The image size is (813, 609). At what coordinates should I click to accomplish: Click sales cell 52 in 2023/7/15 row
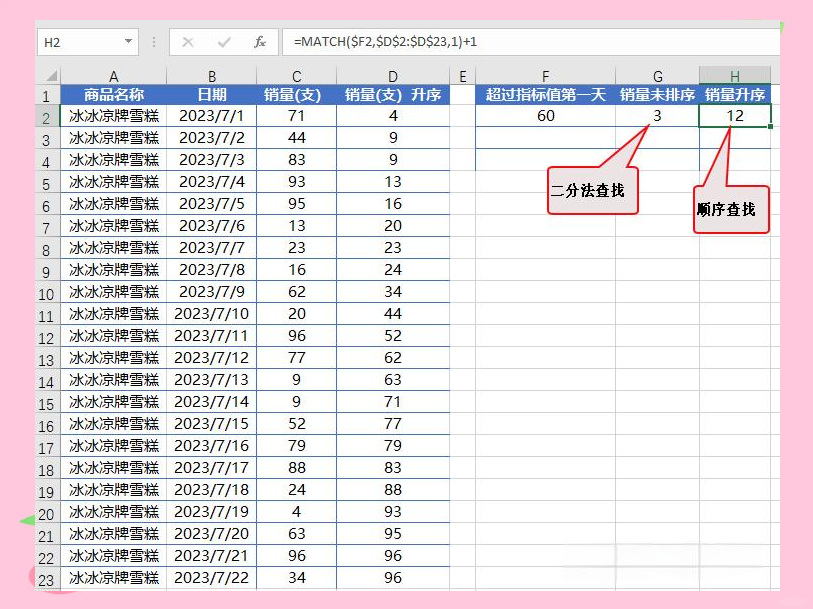(297, 424)
